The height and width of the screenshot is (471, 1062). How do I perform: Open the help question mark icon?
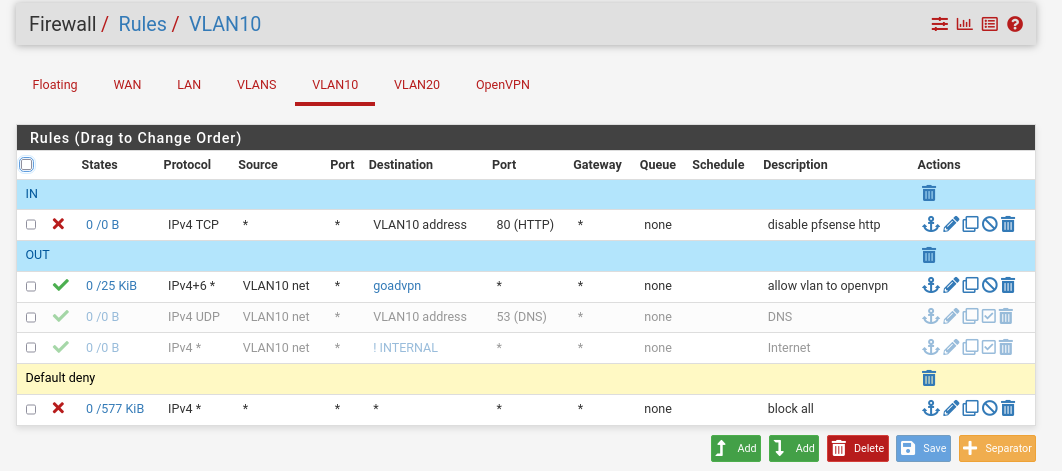point(1015,24)
